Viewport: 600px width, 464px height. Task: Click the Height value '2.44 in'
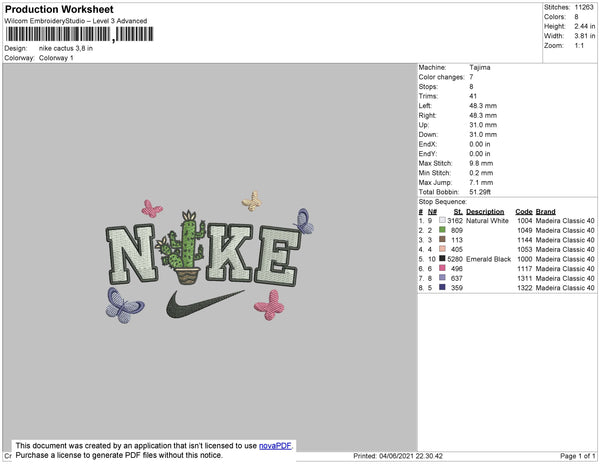[x=585, y=26]
